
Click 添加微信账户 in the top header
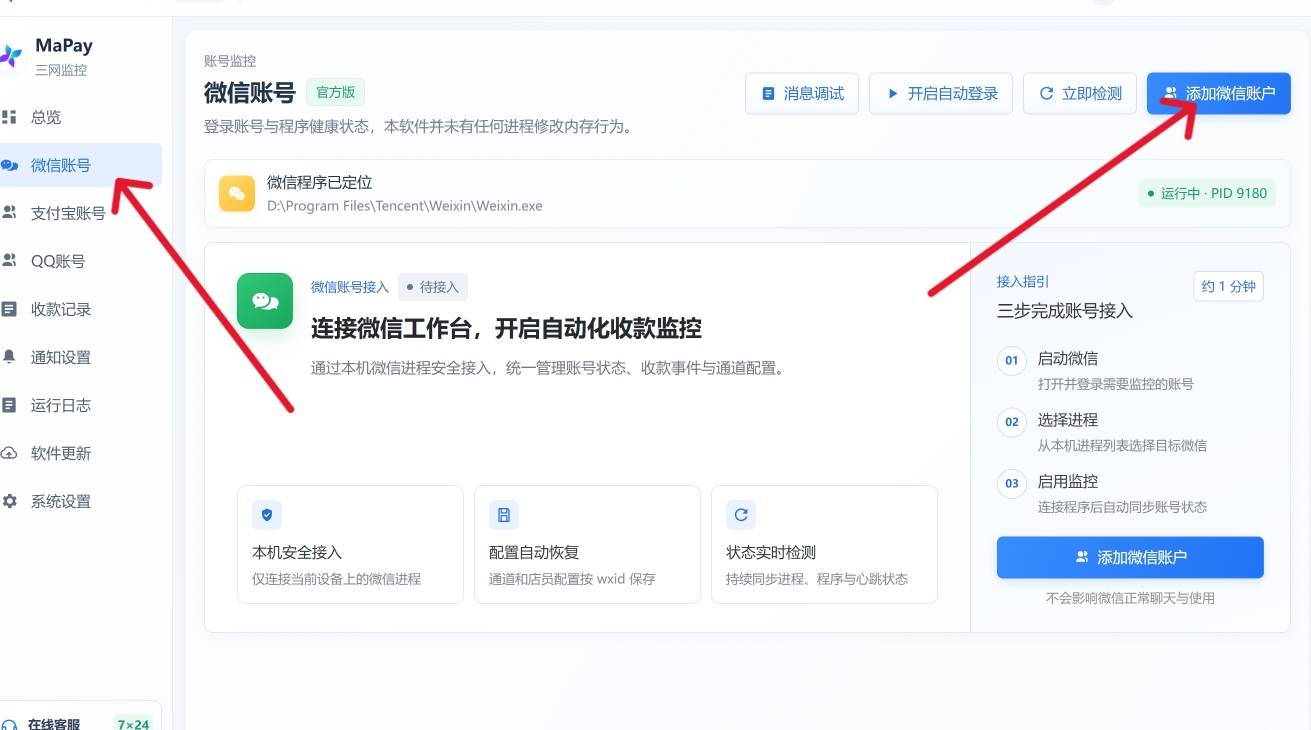click(x=1219, y=94)
